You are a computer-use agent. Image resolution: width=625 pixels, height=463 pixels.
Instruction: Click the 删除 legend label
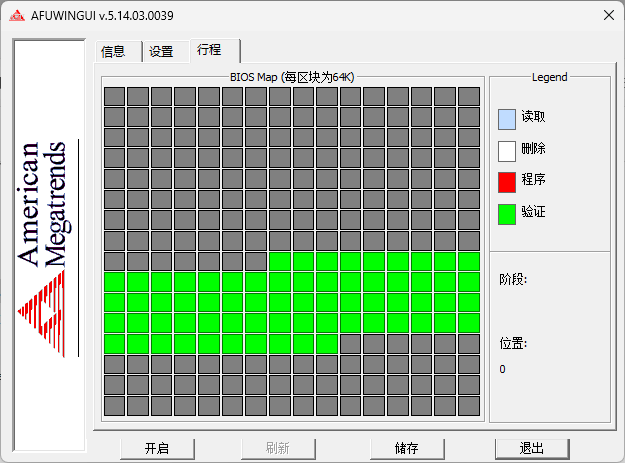533,148
